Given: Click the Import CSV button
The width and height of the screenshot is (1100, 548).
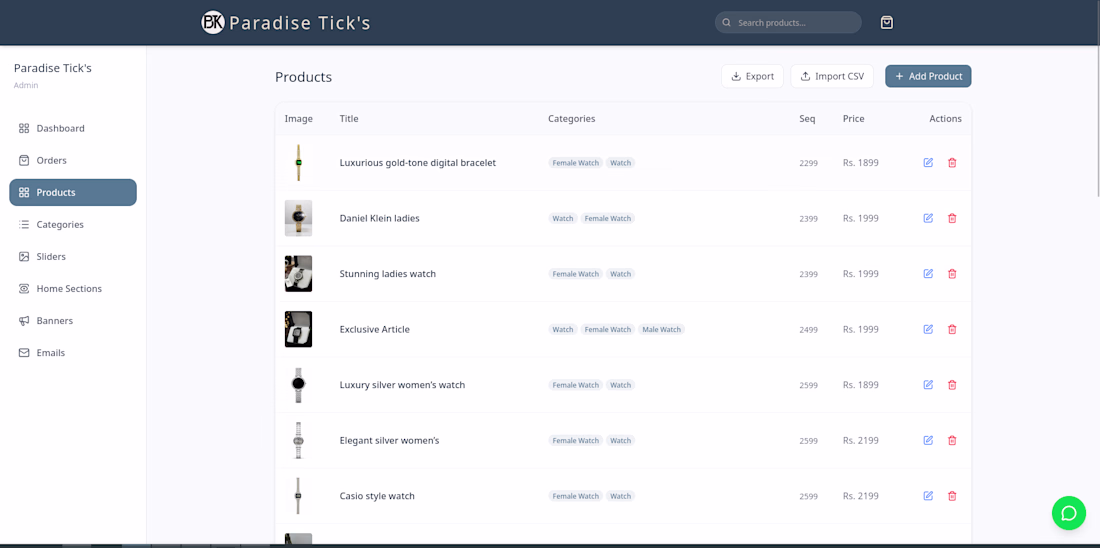Looking at the screenshot, I should coord(832,76).
